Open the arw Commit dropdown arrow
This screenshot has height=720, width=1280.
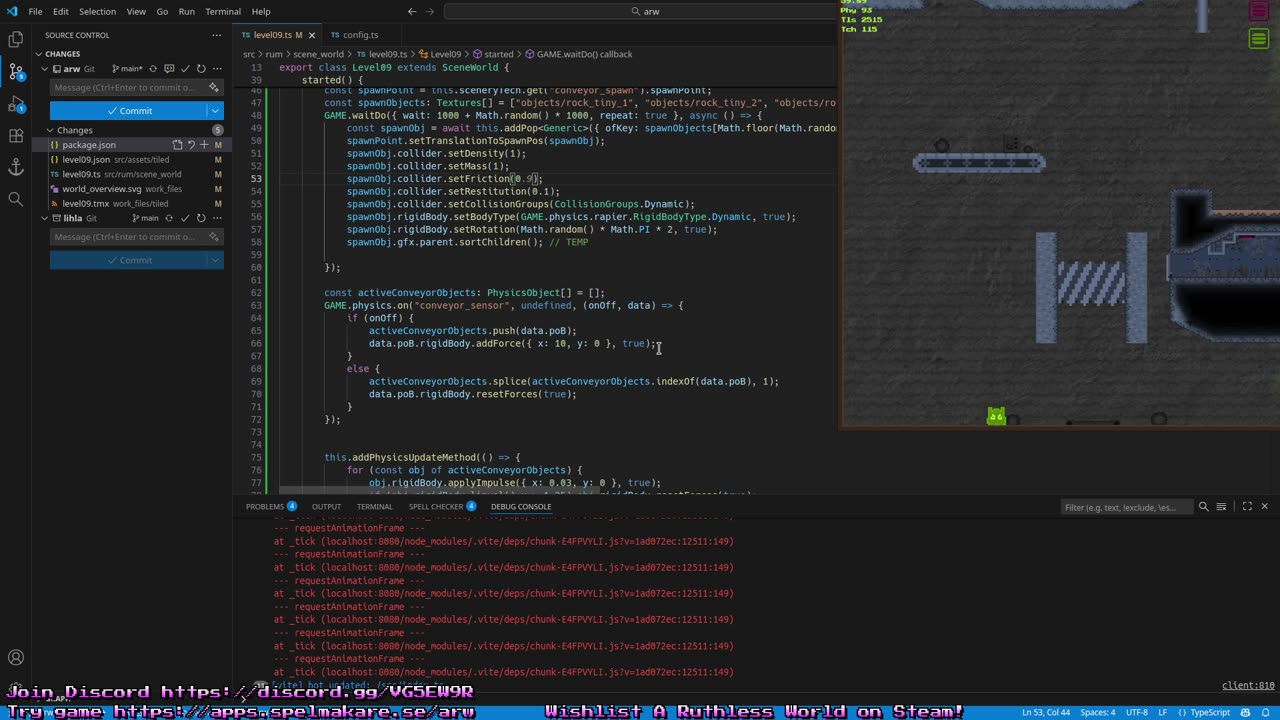pyautogui.click(x=214, y=111)
